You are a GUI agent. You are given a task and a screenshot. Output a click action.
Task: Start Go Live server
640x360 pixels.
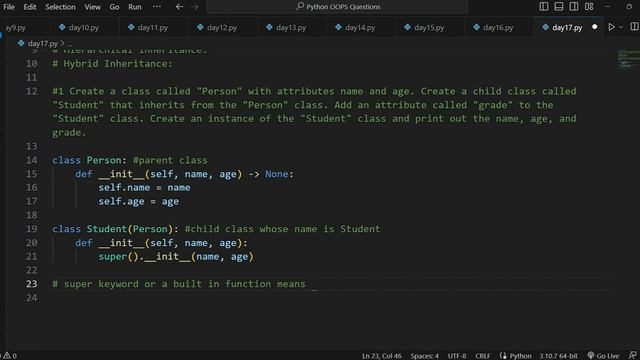603,356
